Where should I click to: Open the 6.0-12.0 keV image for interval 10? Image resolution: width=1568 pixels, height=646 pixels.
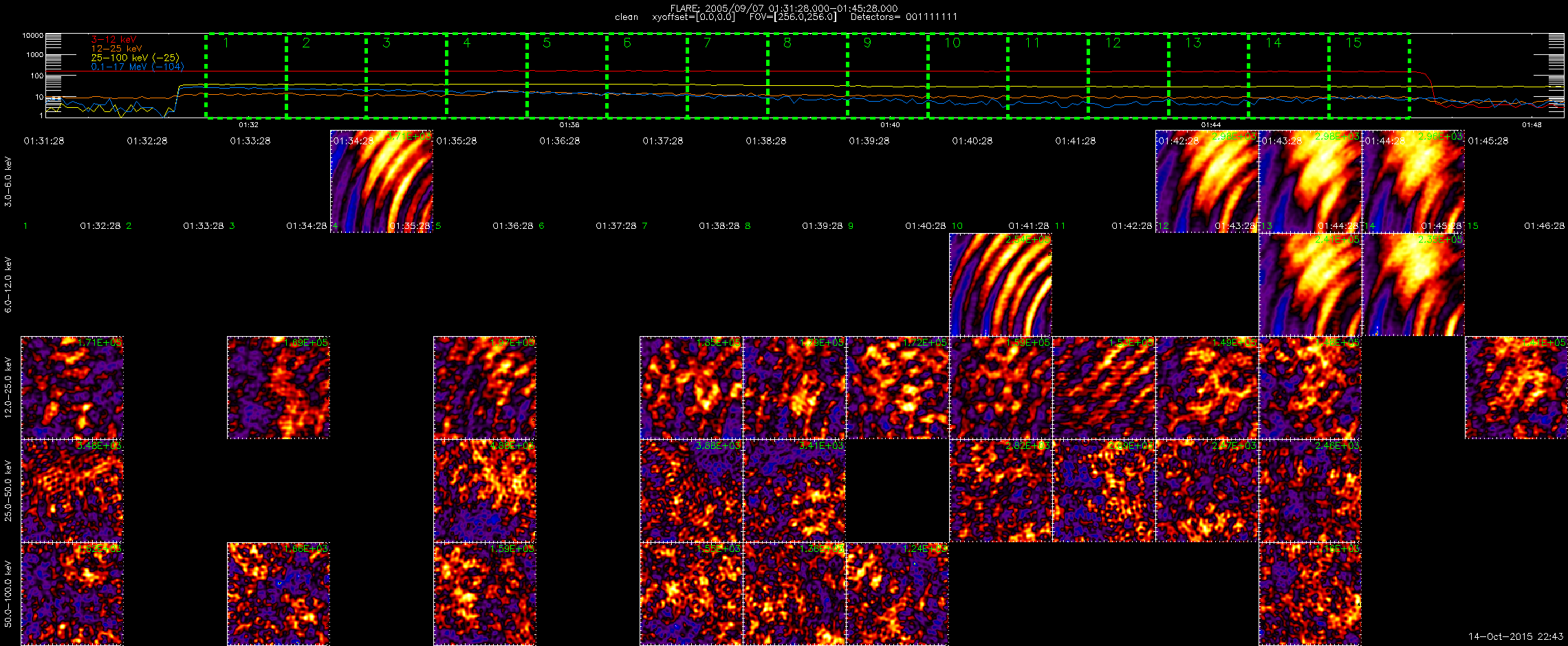click(x=1001, y=285)
